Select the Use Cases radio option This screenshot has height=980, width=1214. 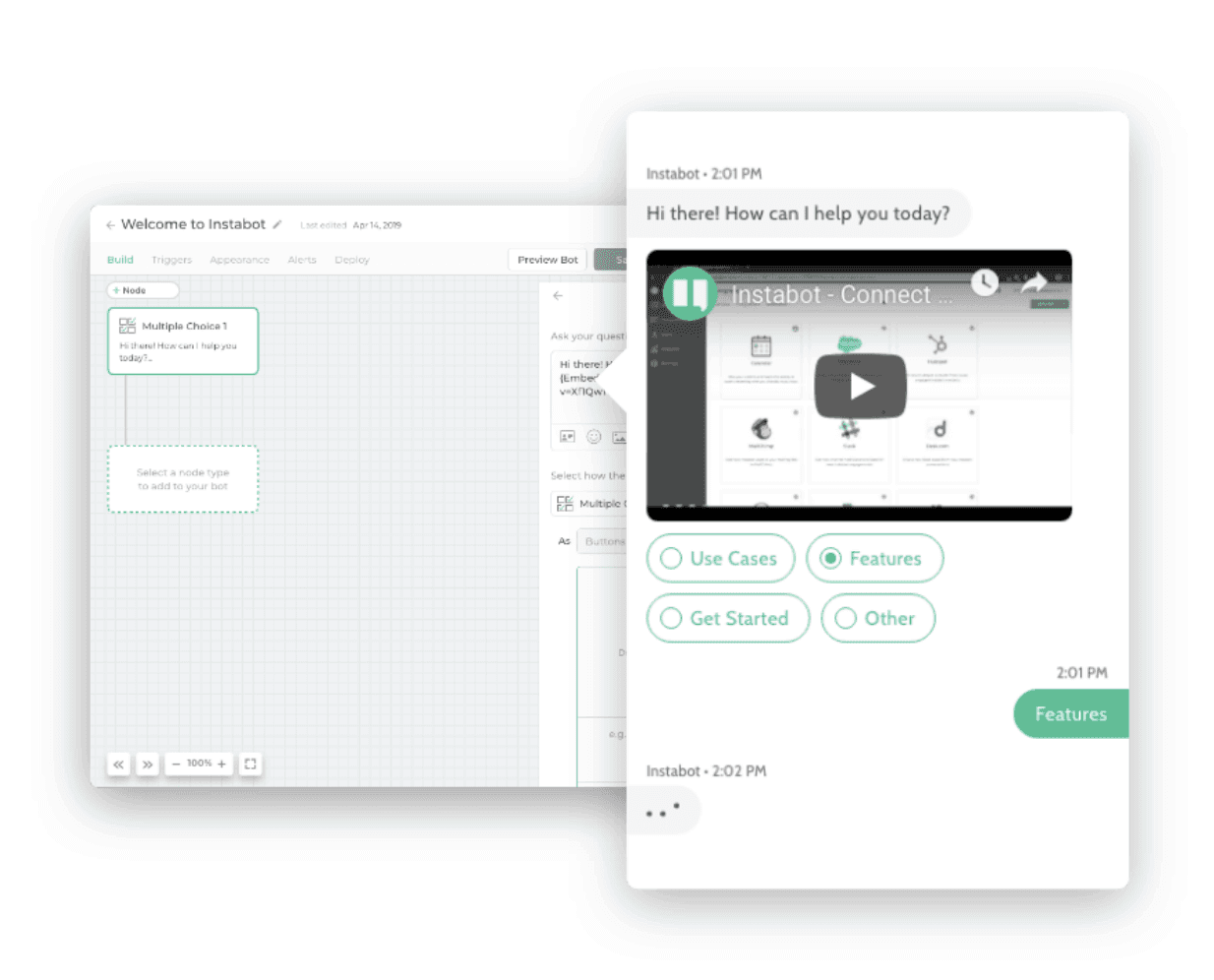point(721,558)
